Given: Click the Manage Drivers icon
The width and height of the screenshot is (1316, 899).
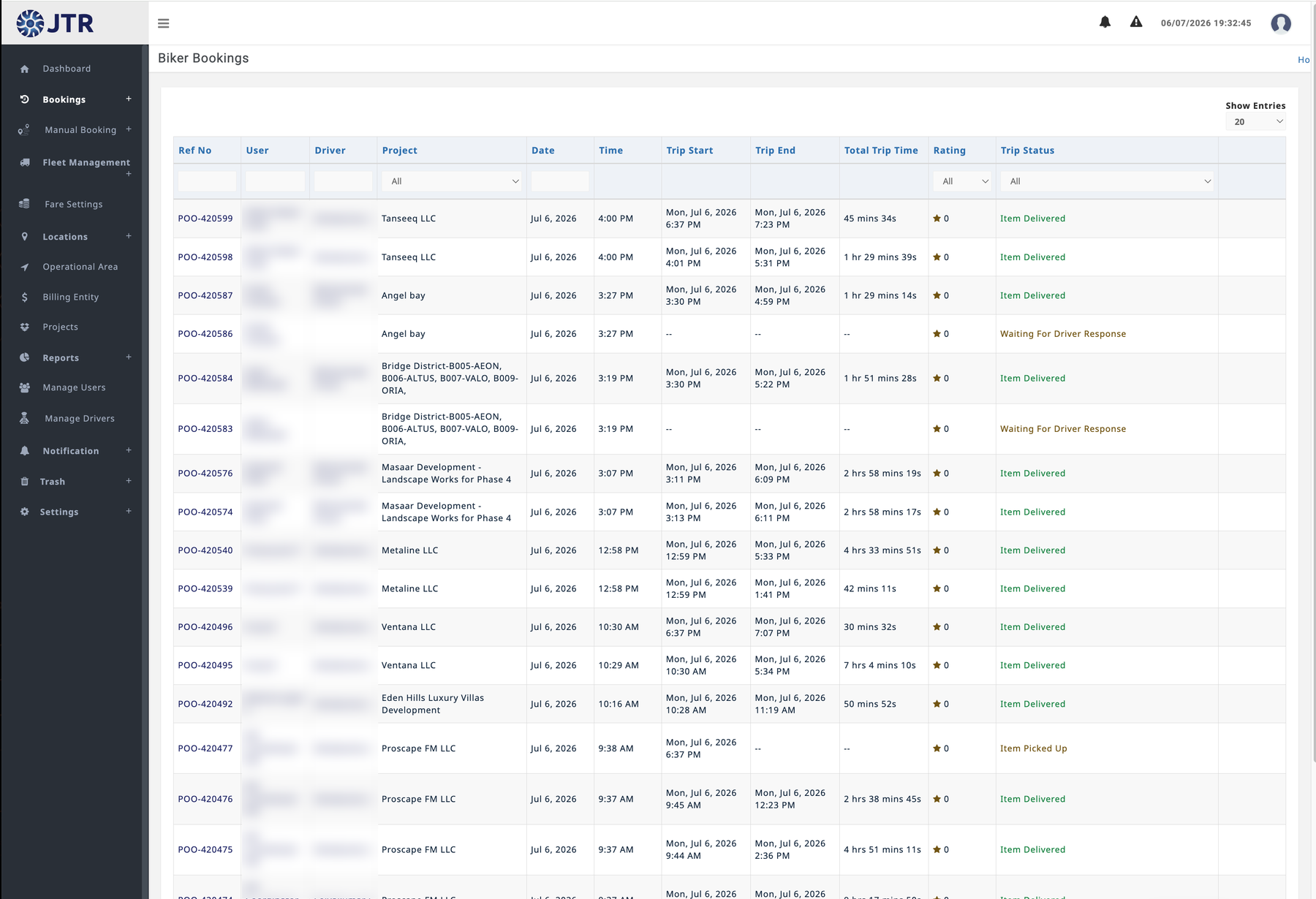Looking at the screenshot, I should pyautogui.click(x=24, y=418).
